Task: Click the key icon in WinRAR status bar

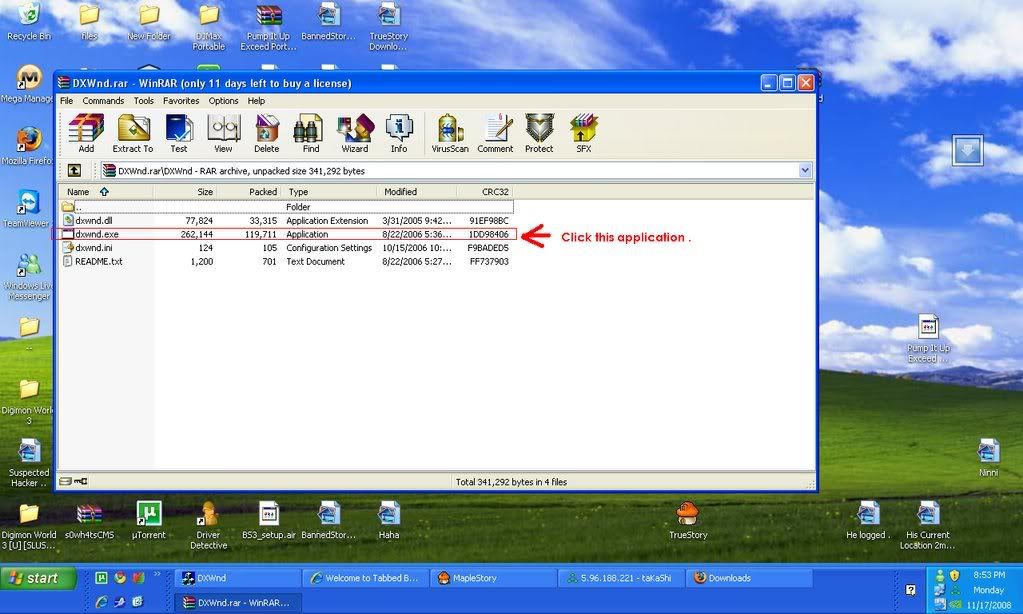Action: (x=81, y=482)
